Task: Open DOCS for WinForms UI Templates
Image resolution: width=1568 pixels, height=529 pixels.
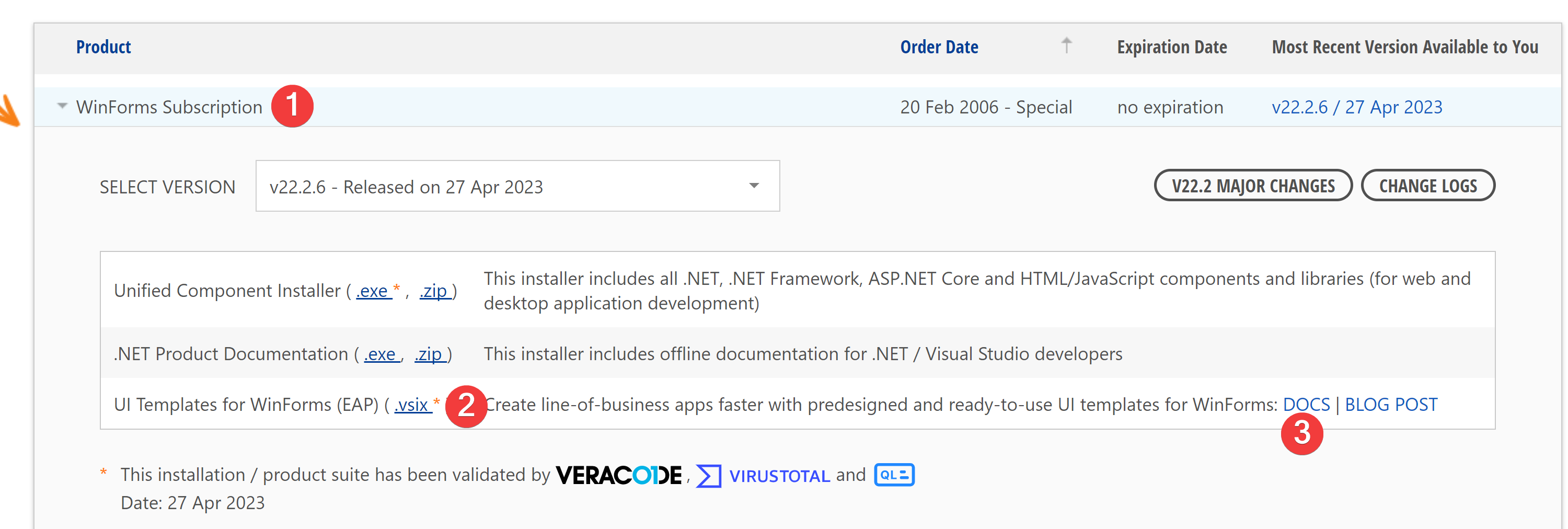Action: (1306, 404)
